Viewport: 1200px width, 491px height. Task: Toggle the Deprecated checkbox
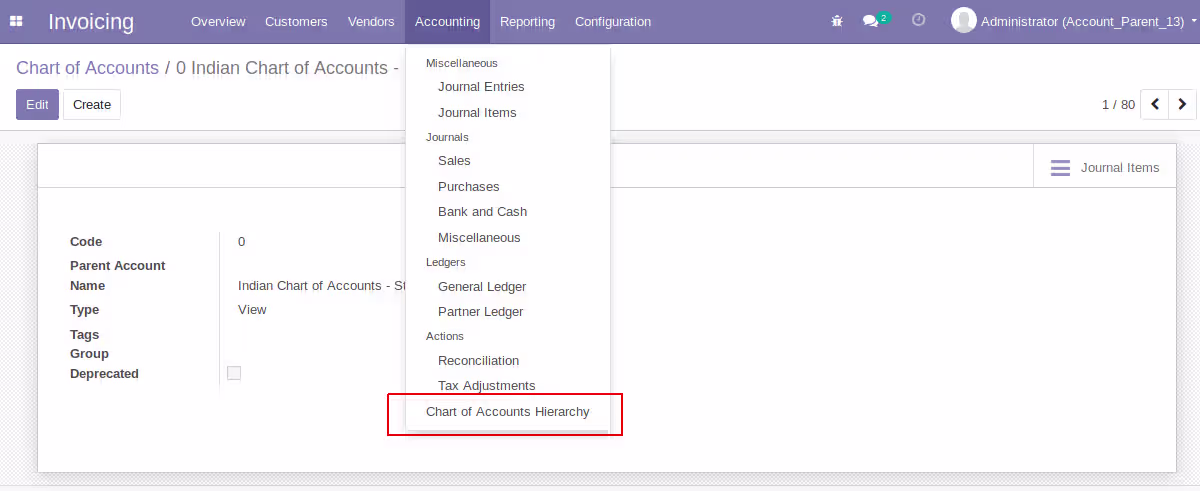pyautogui.click(x=234, y=373)
